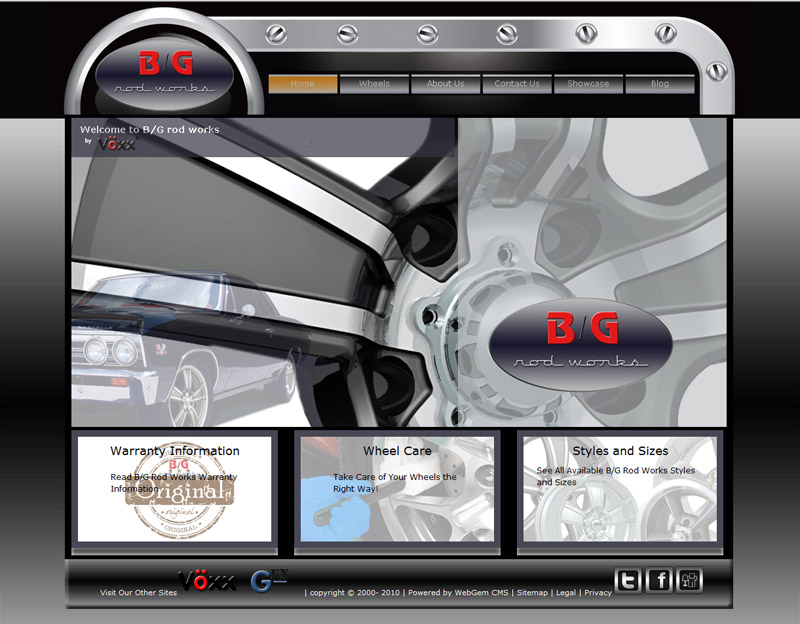Open the Wheel Care heading link
This screenshot has width=800, height=624.
coord(397,451)
